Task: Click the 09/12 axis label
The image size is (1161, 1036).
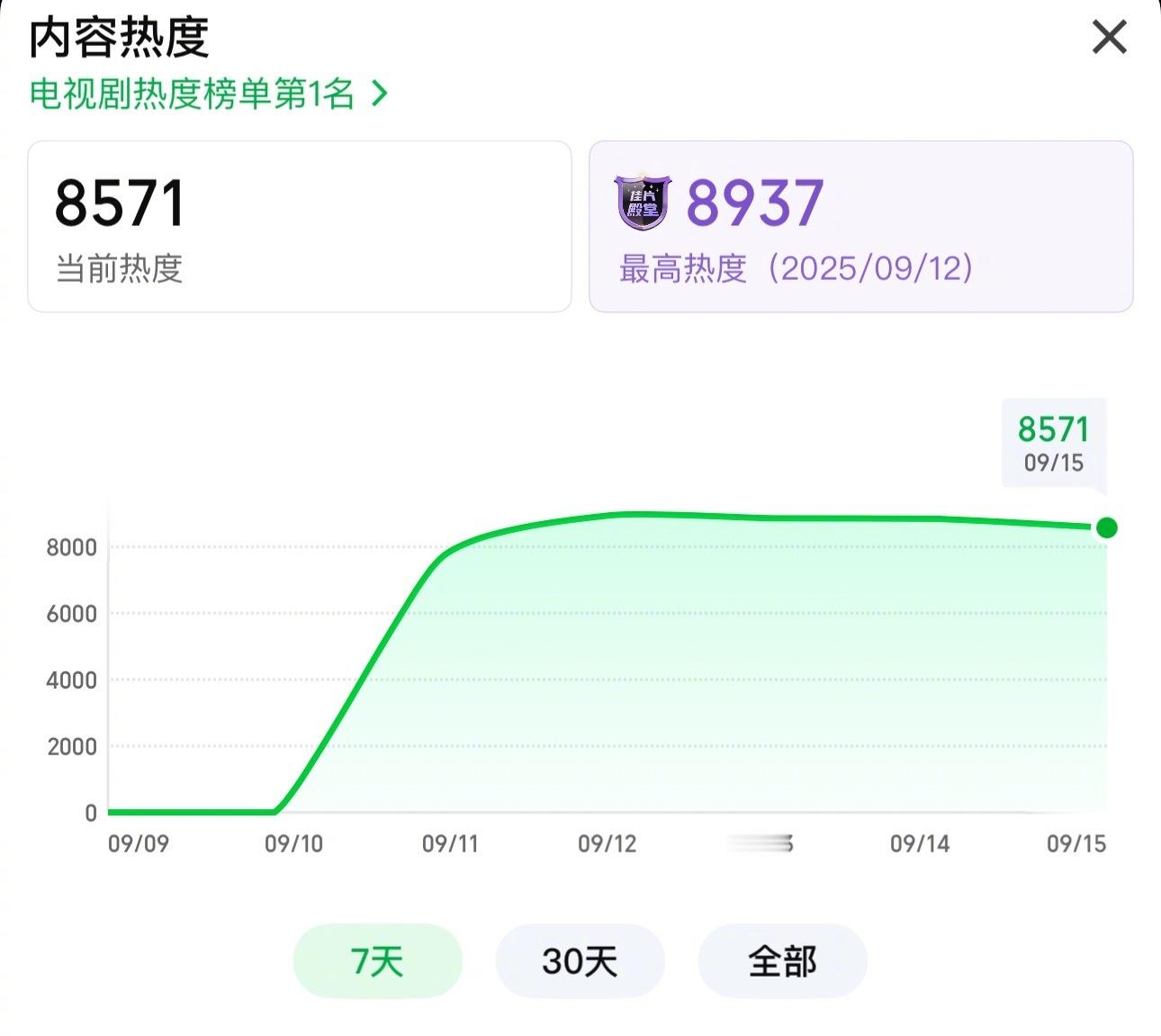Action: click(x=607, y=843)
